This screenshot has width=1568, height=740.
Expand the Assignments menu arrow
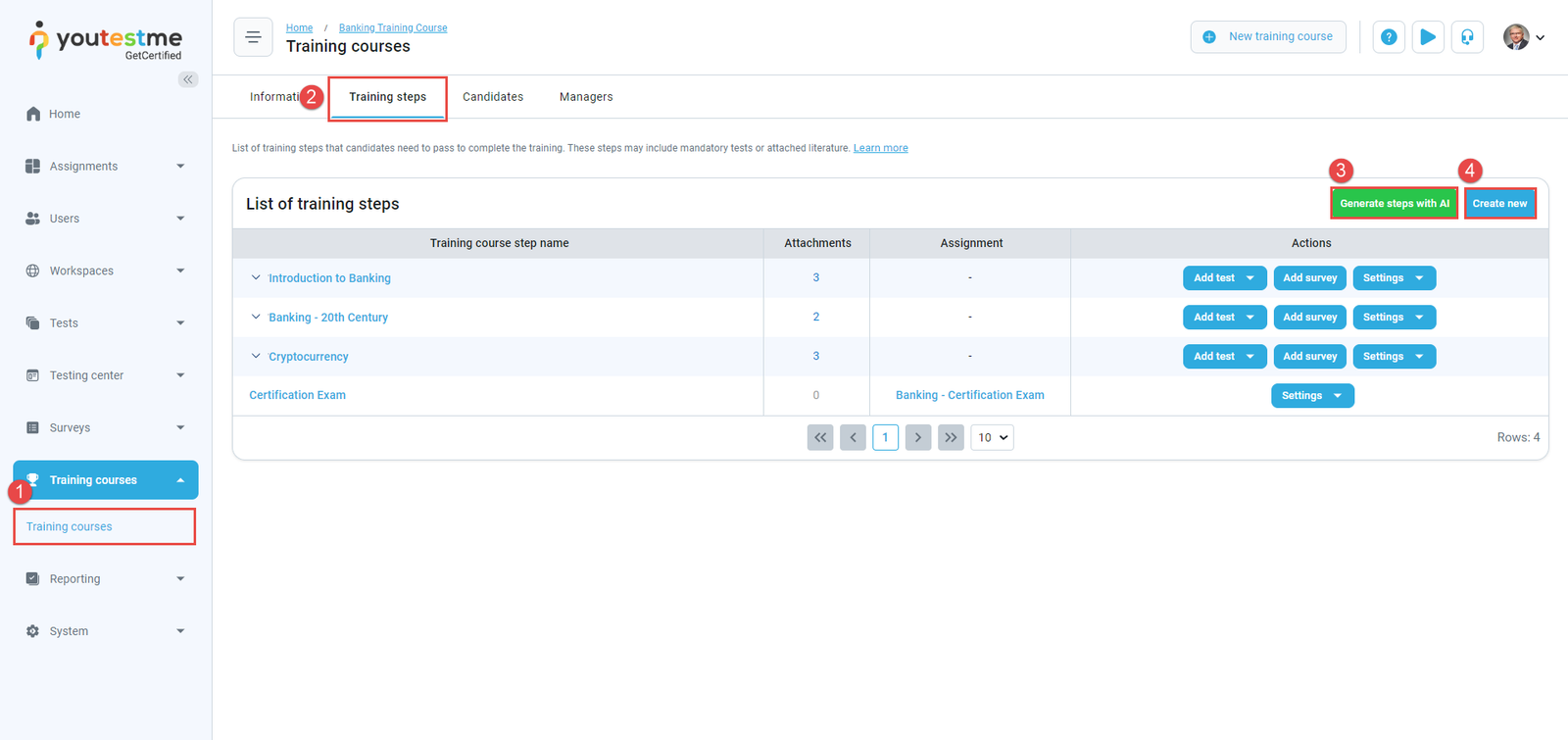tap(180, 167)
